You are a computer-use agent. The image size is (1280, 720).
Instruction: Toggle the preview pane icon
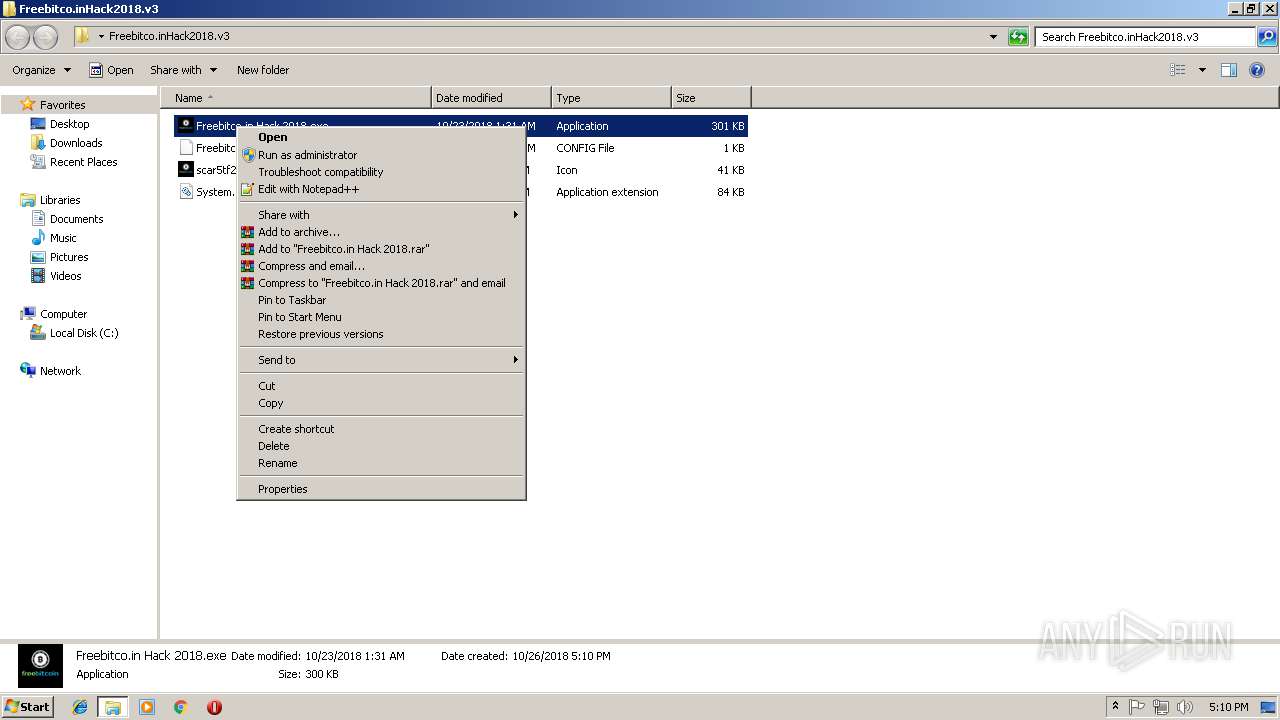coord(1229,70)
